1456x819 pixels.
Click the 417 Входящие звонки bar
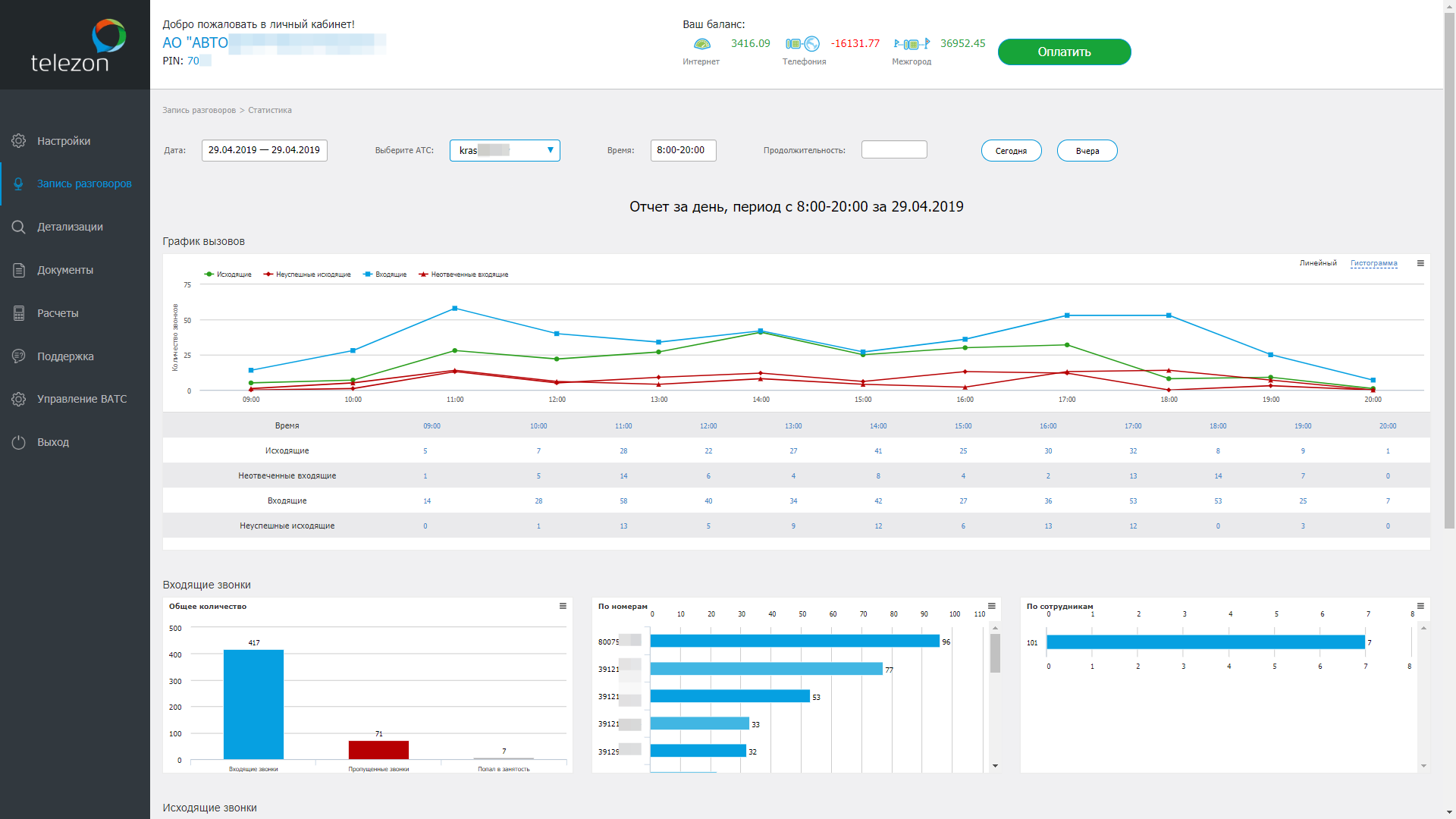click(253, 704)
